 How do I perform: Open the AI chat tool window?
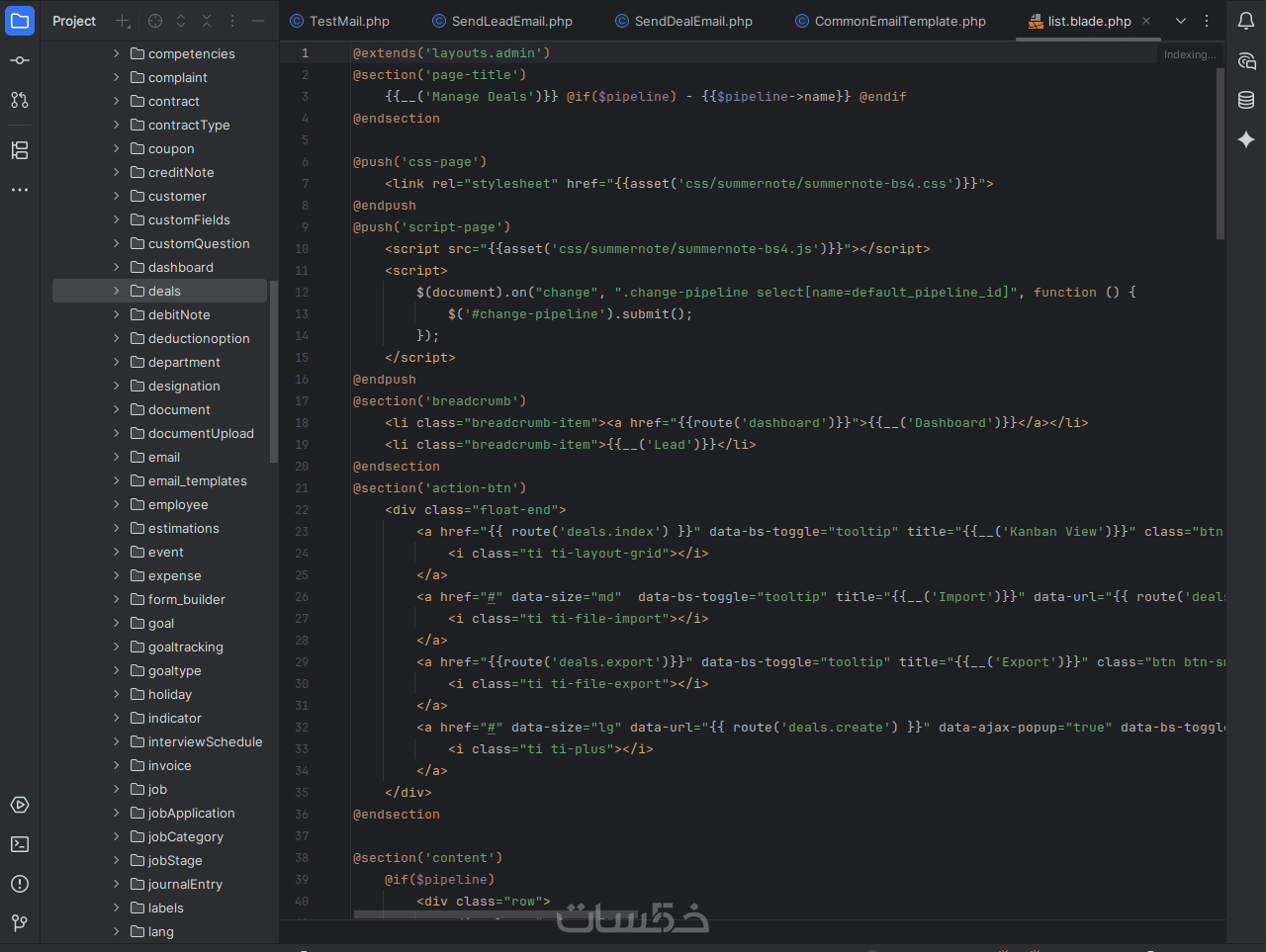pyautogui.click(x=1246, y=61)
